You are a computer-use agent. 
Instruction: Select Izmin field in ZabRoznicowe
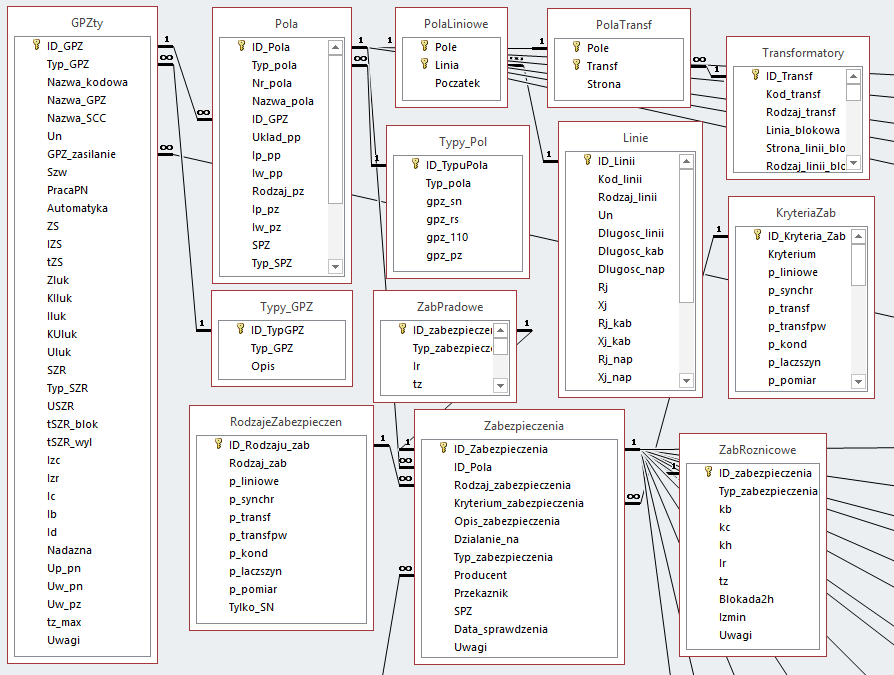(732, 617)
